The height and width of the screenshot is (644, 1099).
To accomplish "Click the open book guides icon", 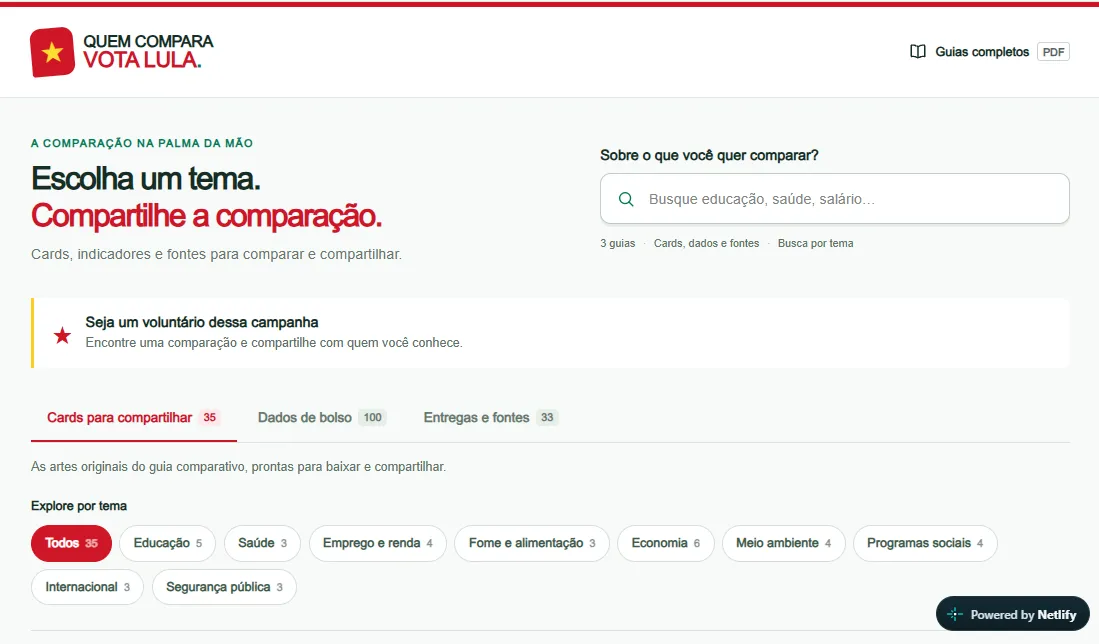I will [917, 51].
